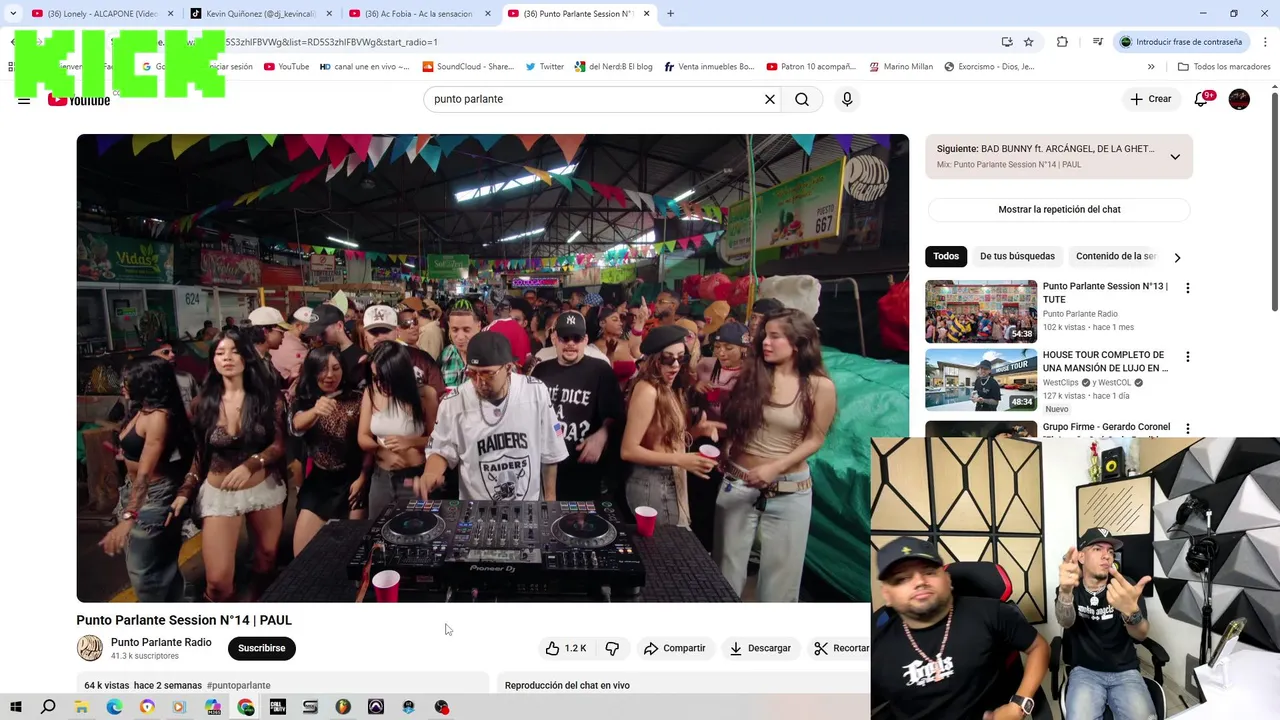The width and height of the screenshot is (1280, 720).
Task: Start voice search with microphone icon
Action: point(847,99)
